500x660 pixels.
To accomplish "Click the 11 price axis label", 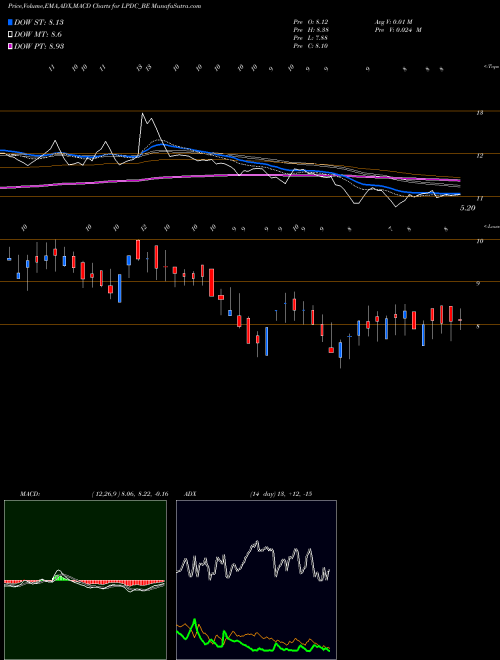I will [x=480, y=198].
